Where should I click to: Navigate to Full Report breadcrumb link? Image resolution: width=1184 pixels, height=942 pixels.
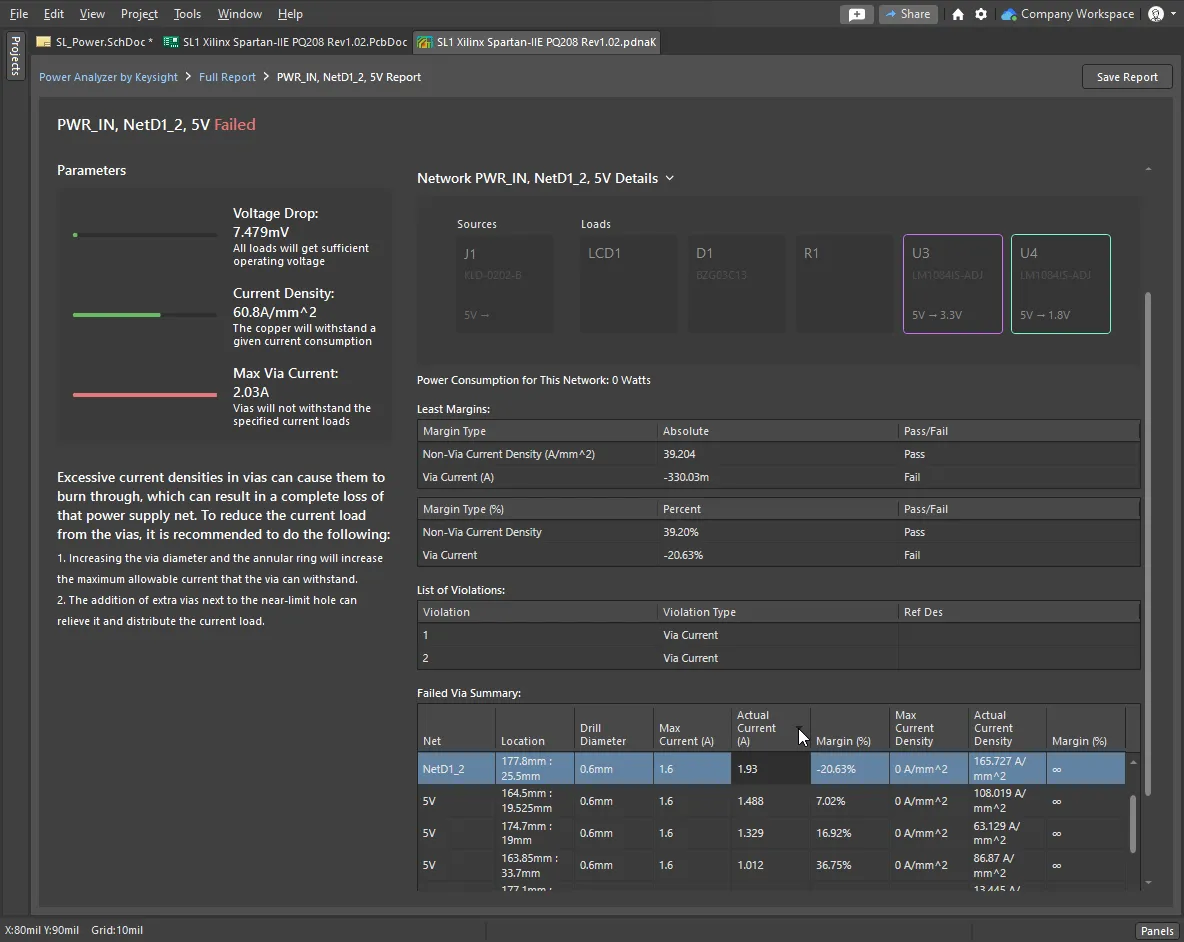[x=227, y=77]
